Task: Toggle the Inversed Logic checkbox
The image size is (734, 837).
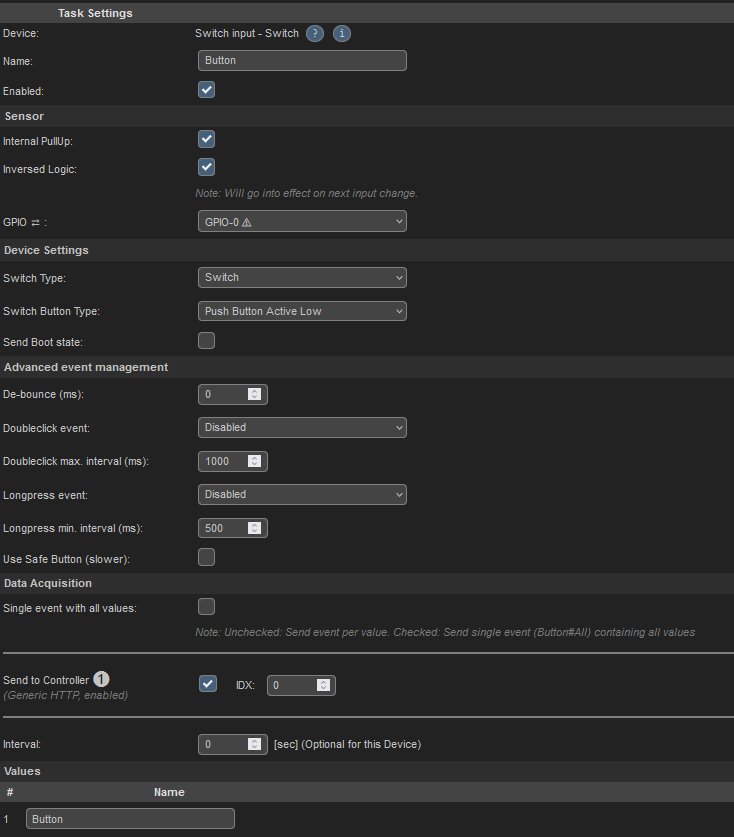Action: pyautogui.click(x=207, y=167)
